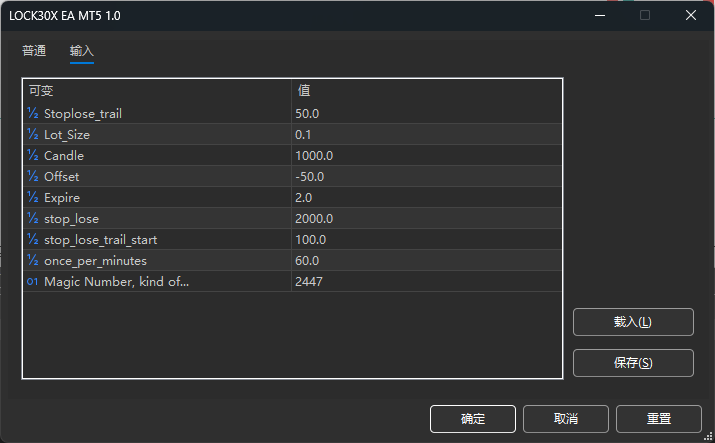
Task: Click the Expire row type icon
Action: (x=33, y=197)
